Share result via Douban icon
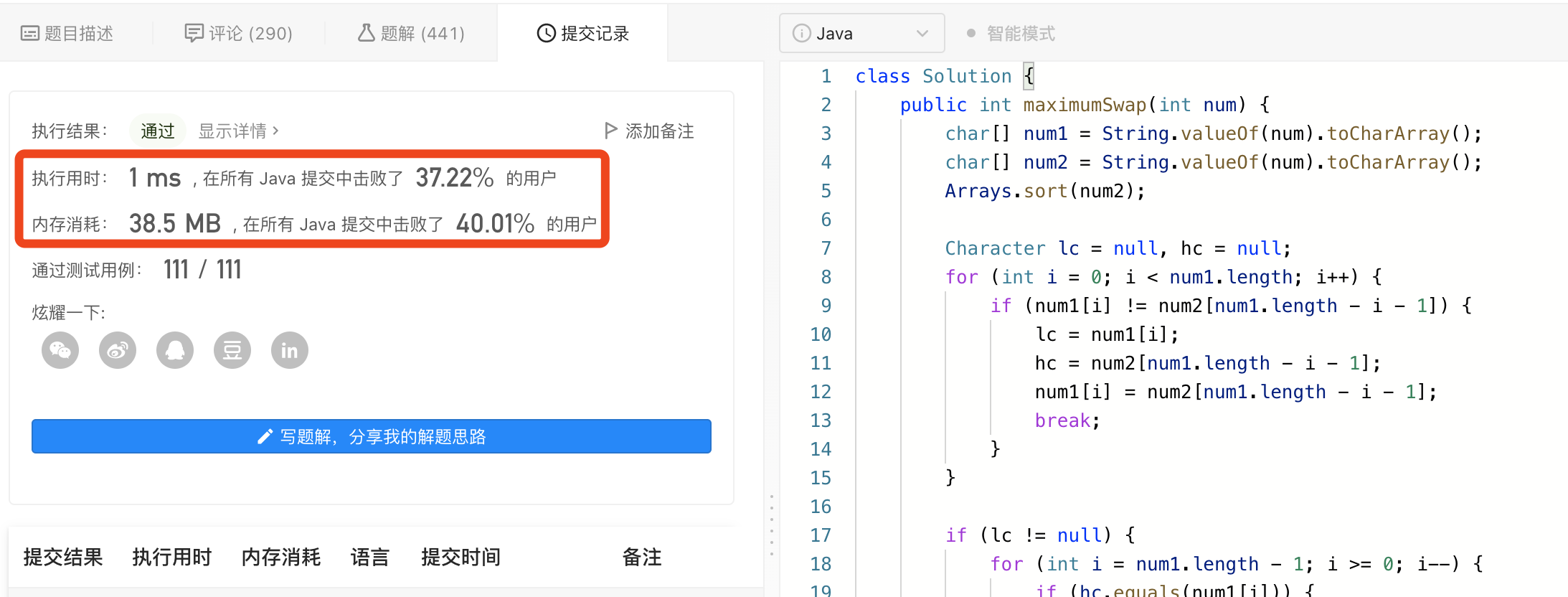This screenshot has width=1568, height=597. click(232, 350)
